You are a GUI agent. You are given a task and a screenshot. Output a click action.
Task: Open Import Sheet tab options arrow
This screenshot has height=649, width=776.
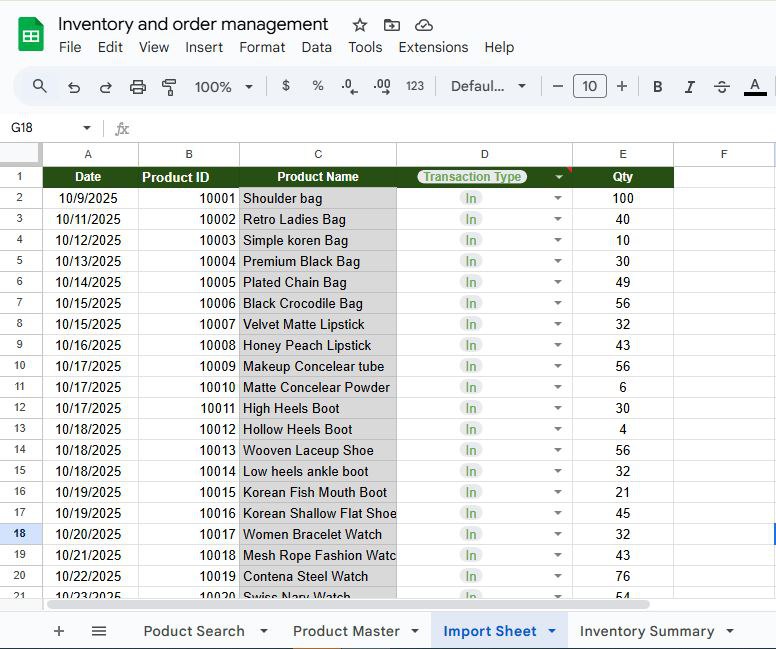[x=552, y=631]
